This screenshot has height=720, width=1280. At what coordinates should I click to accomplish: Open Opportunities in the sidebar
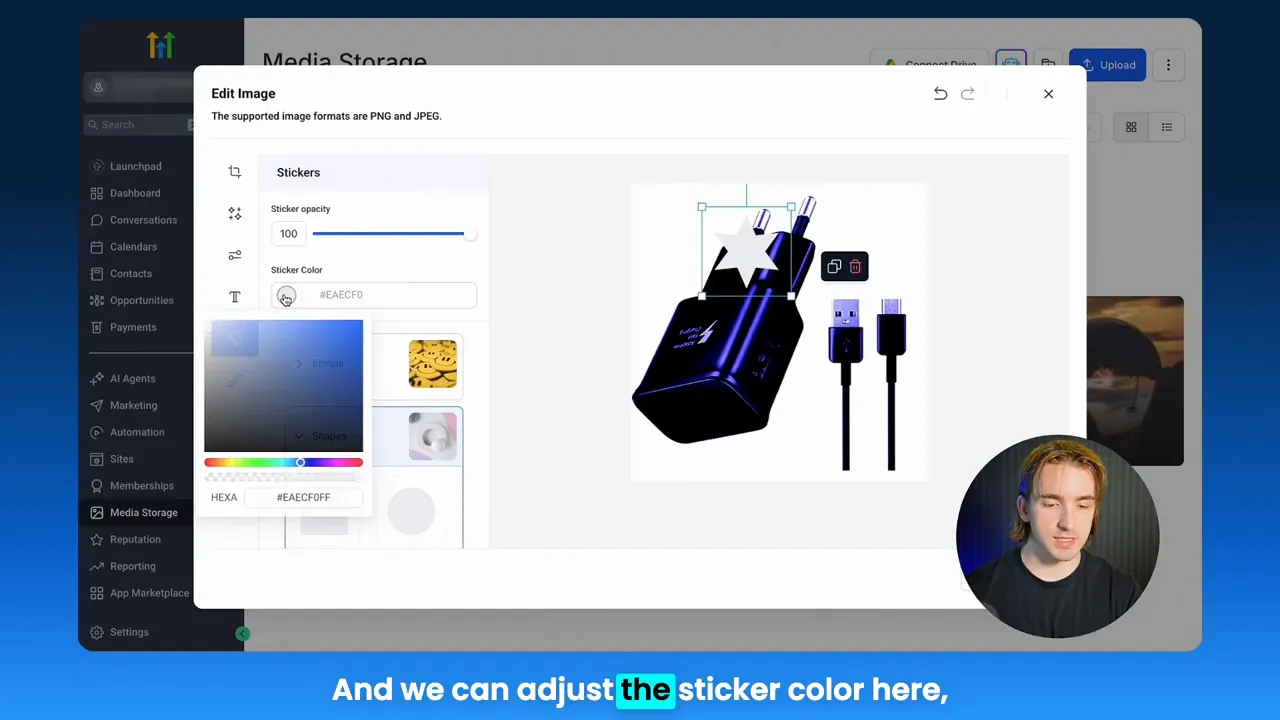[x=131, y=300]
